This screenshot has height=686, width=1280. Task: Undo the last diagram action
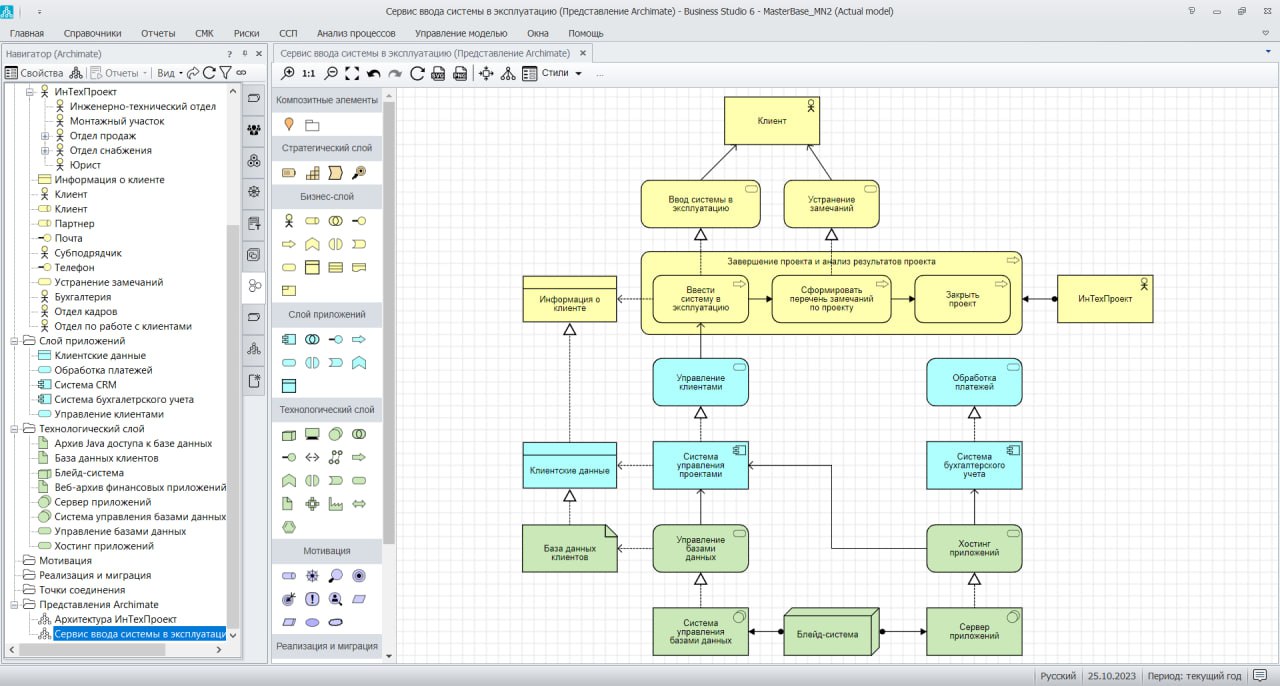[373, 73]
